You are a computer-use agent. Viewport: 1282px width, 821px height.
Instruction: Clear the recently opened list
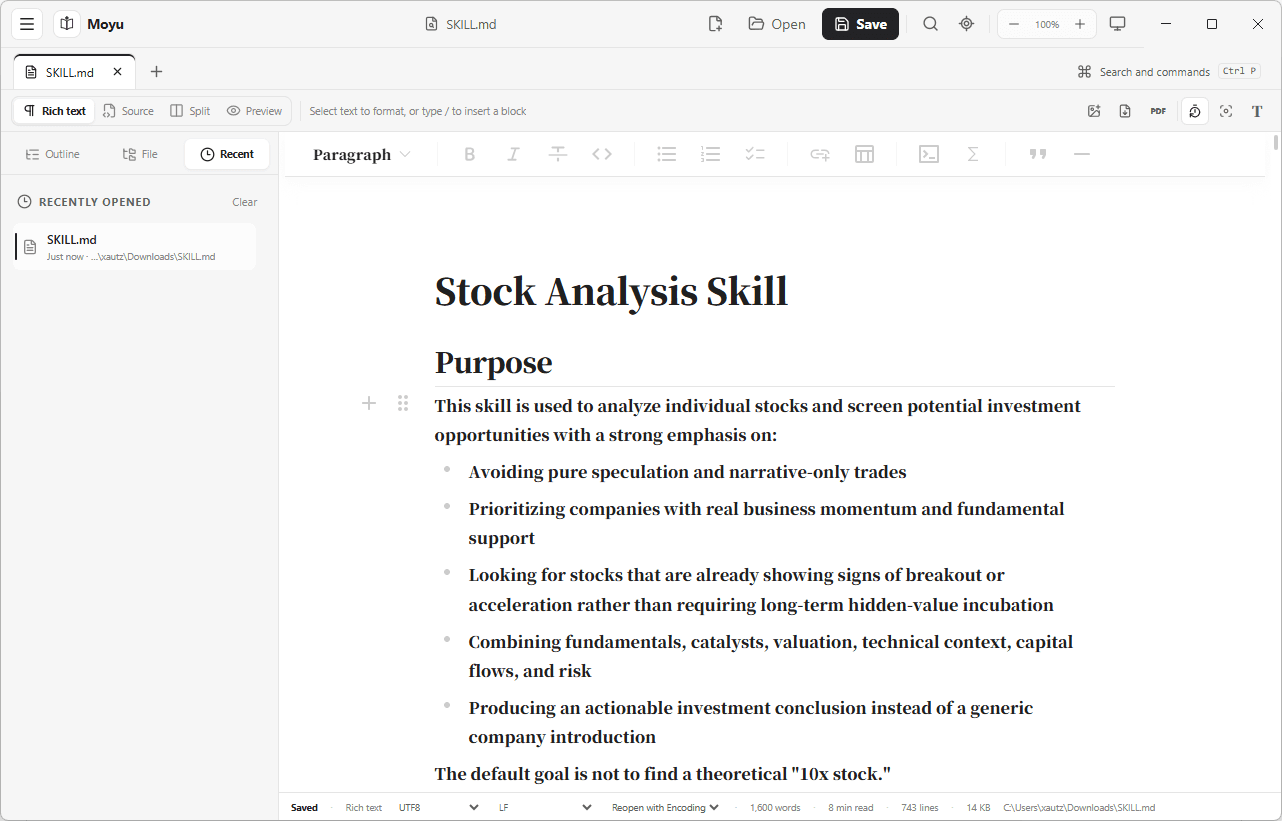pos(245,202)
